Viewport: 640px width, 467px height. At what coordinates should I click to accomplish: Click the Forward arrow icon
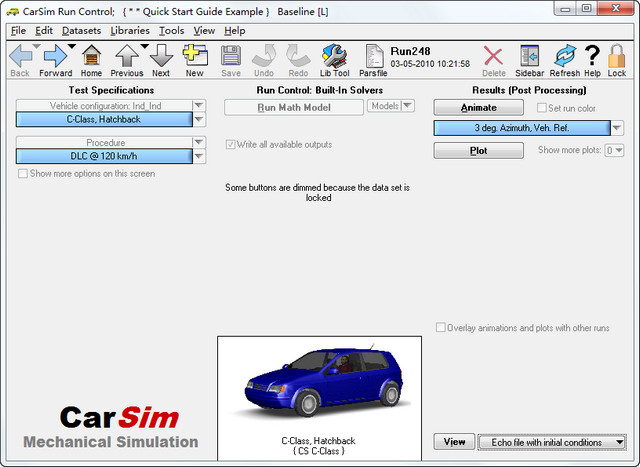click(x=56, y=56)
